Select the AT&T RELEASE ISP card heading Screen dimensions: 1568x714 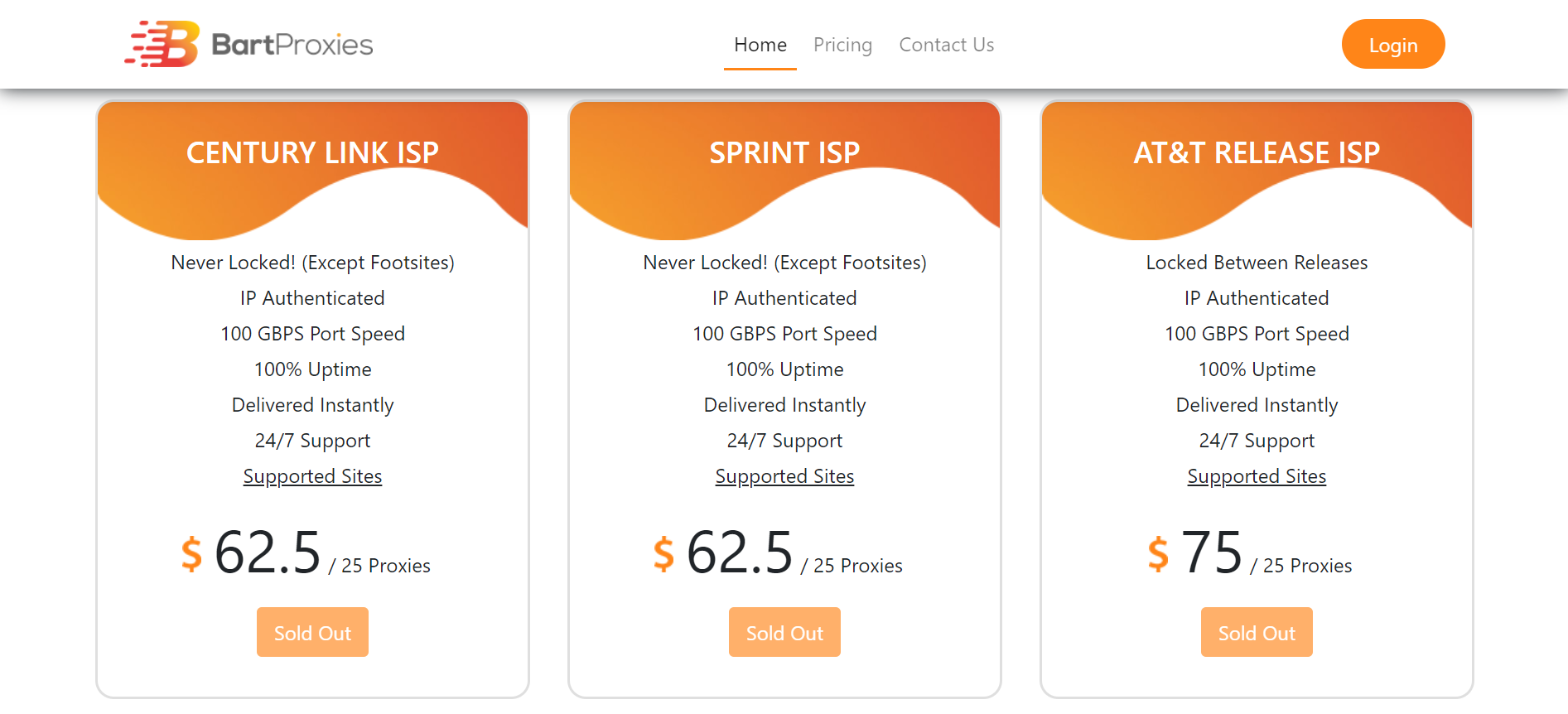tap(1257, 152)
